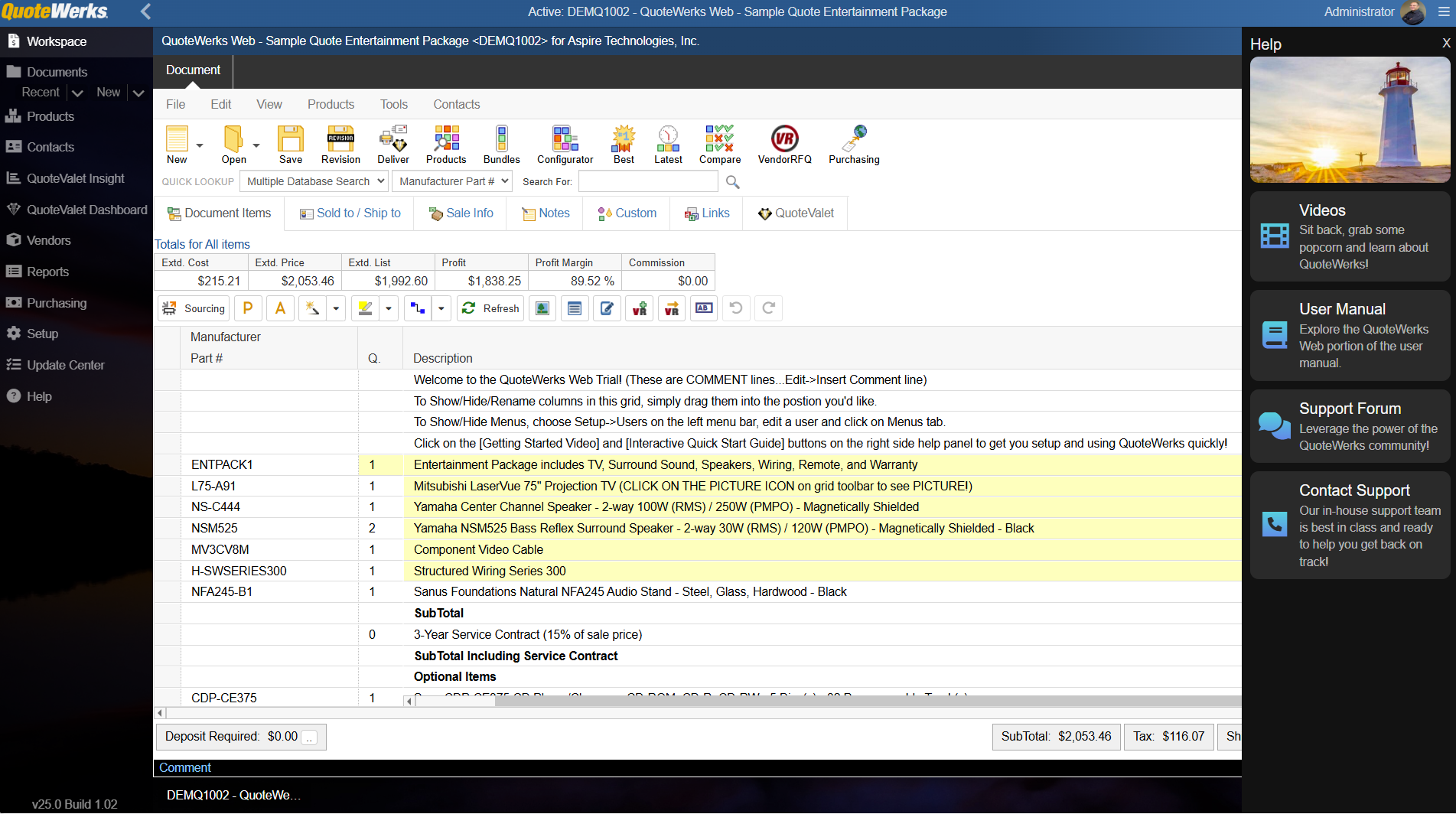The width and height of the screenshot is (1456, 814).
Task: Click the Revision toolbar icon
Action: point(340,144)
